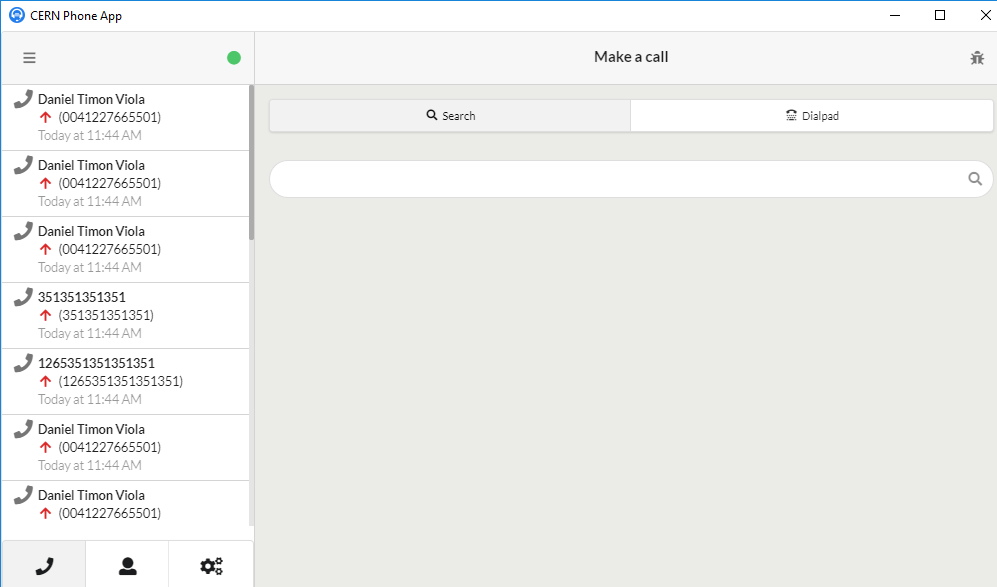Open the recent calls phone tab
This screenshot has height=587, width=997.
coord(44,565)
